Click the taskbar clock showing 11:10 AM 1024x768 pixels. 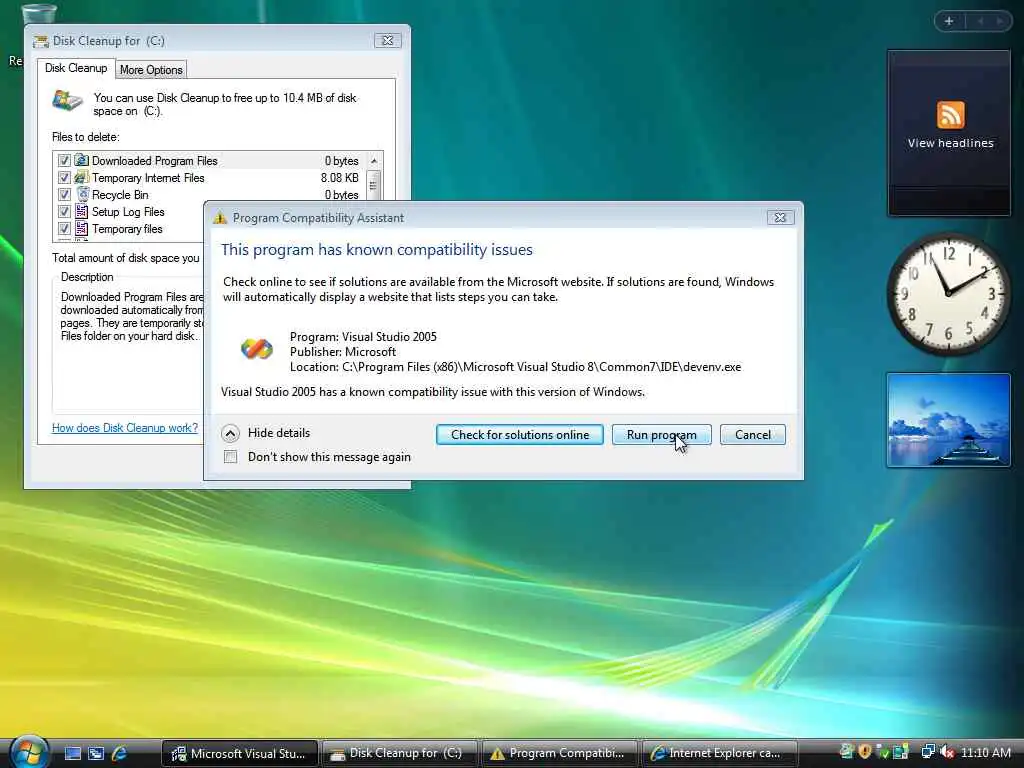tap(985, 752)
